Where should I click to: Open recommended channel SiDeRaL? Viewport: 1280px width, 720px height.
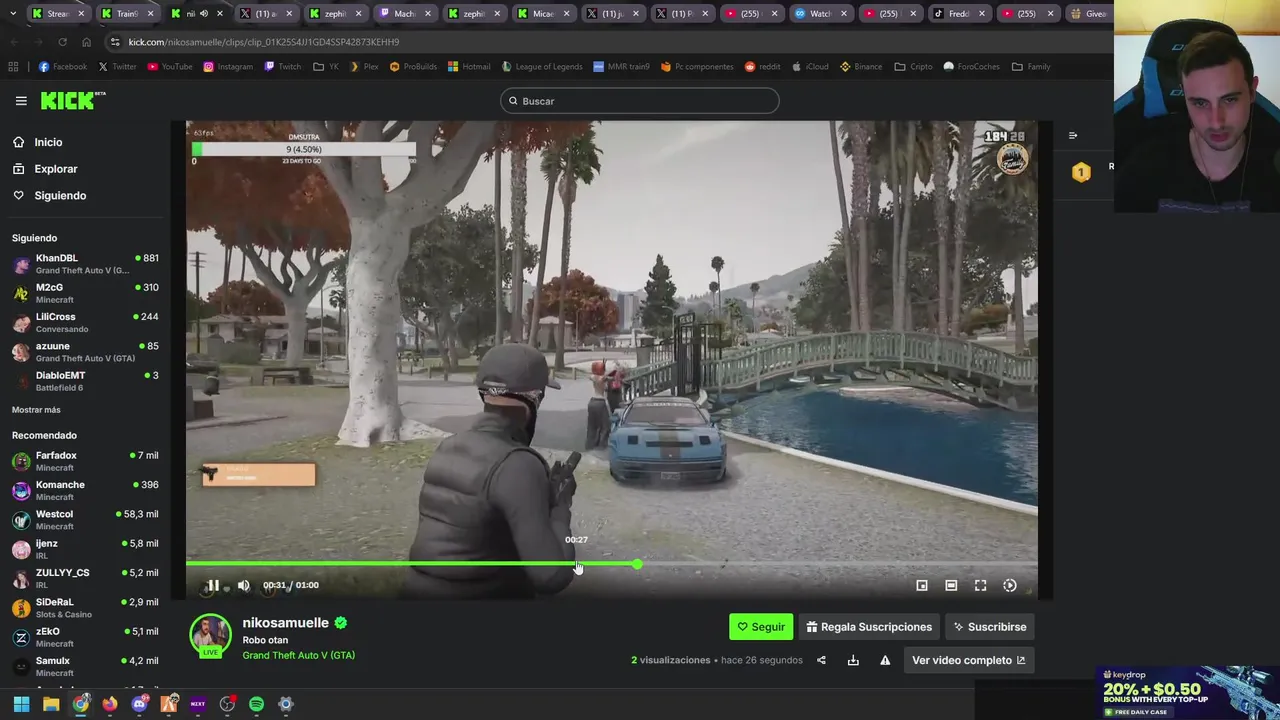(85, 608)
